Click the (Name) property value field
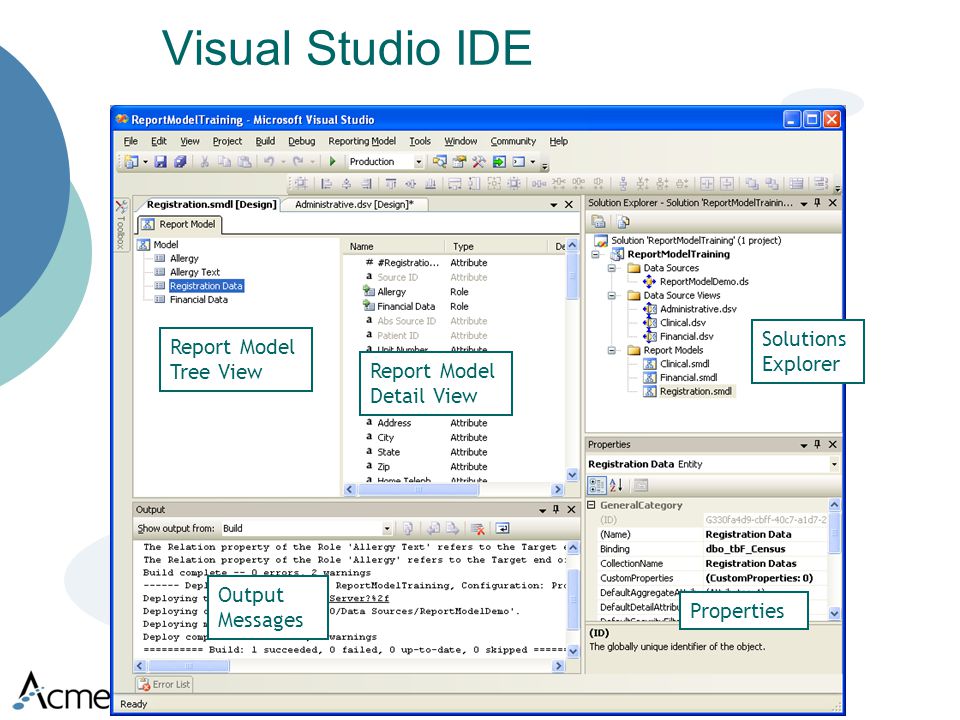The height and width of the screenshot is (720, 960). [766, 534]
